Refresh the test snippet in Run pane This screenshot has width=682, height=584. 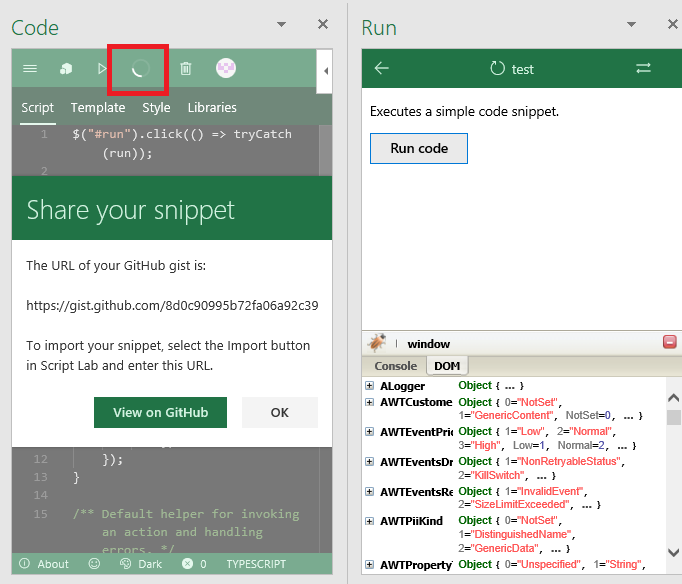[497, 68]
